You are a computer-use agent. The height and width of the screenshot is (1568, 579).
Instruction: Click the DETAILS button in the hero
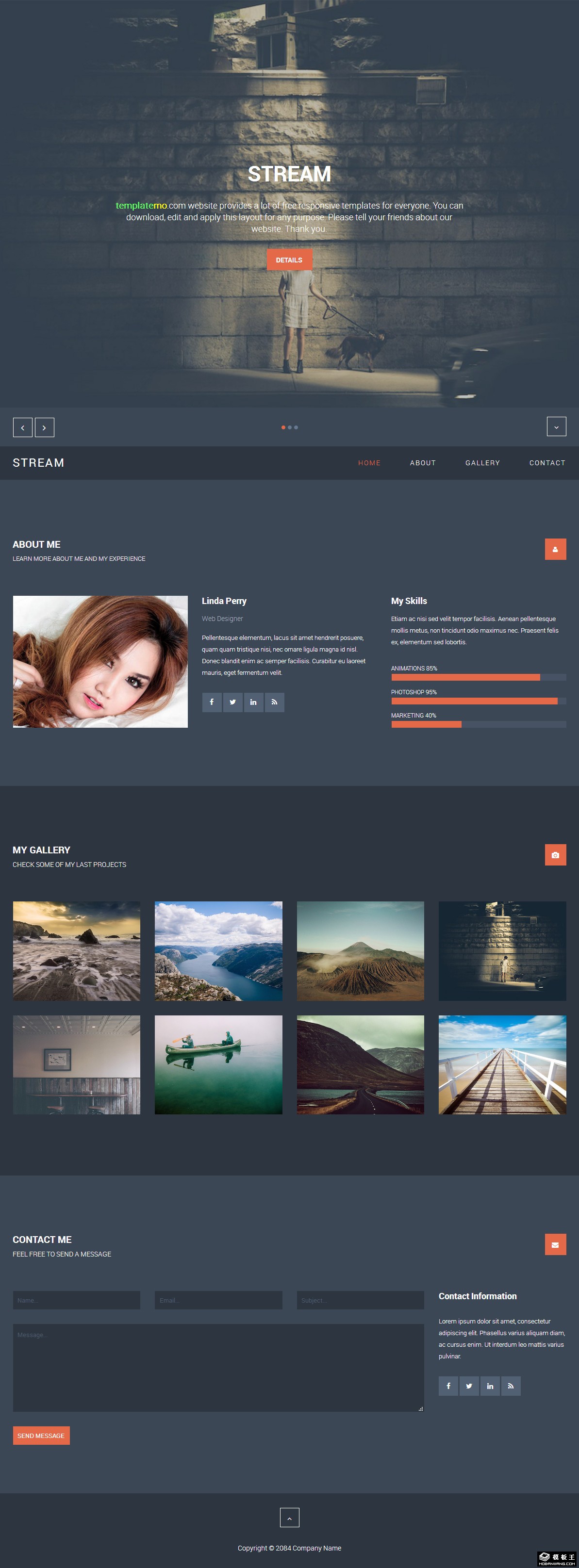pos(289,260)
